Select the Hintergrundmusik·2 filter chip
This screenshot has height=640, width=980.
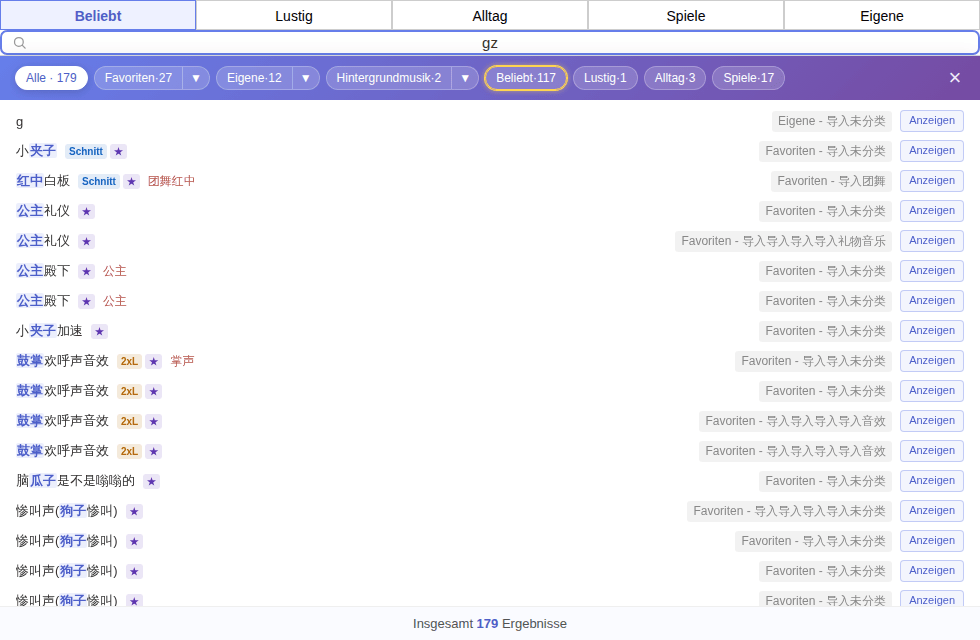click(389, 78)
